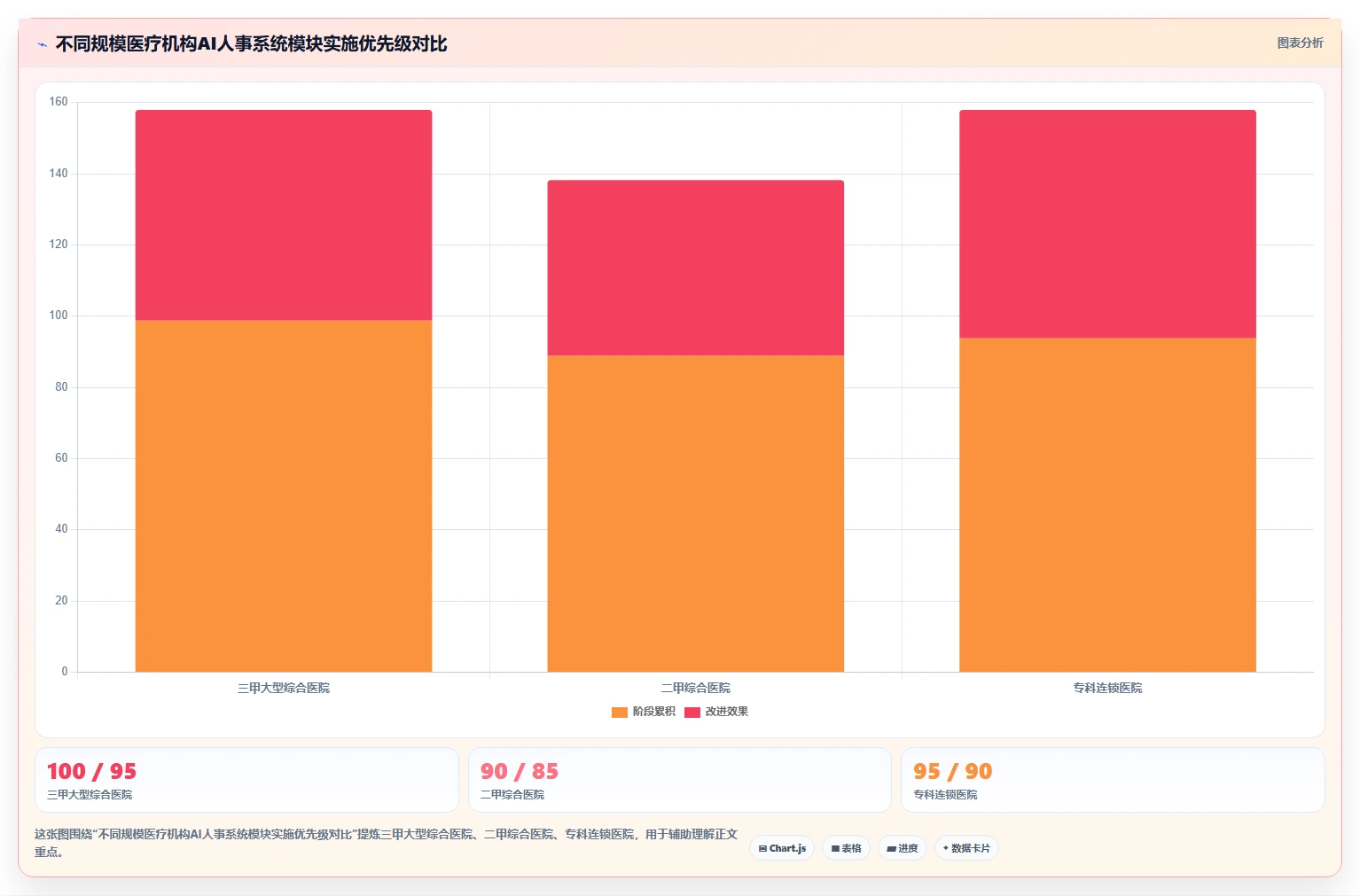Toggle the 阶段累积 legend orange swatch
Screen dimensions: 1360x896
[x=619, y=712]
